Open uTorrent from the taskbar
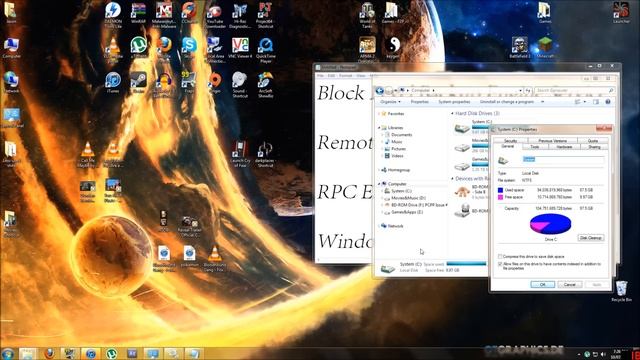This screenshot has width=640, height=360. (111, 353)
